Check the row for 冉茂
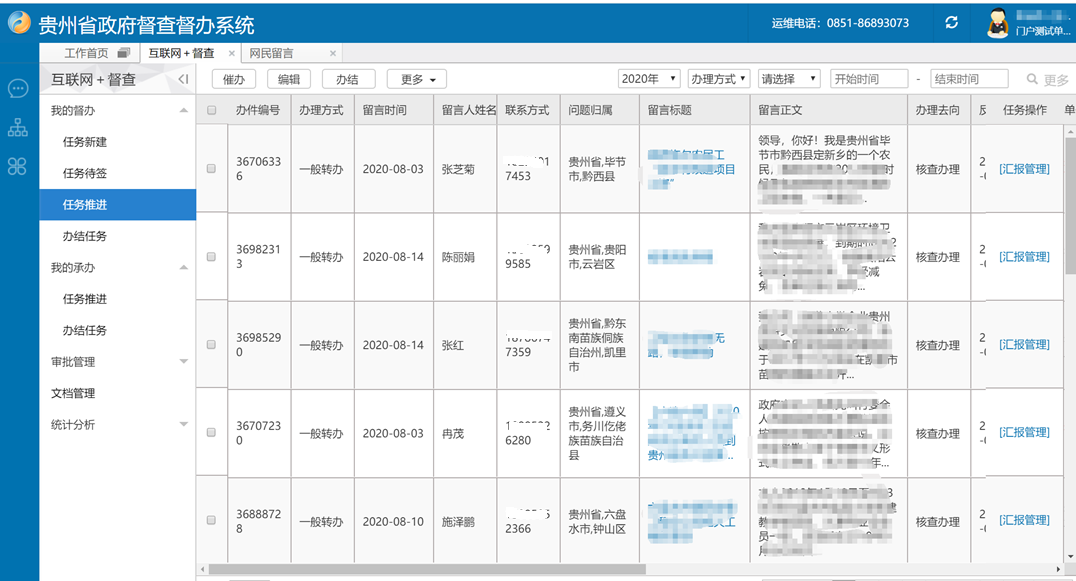This screenshot has height=581, width=1076. (x=211, y=433)
